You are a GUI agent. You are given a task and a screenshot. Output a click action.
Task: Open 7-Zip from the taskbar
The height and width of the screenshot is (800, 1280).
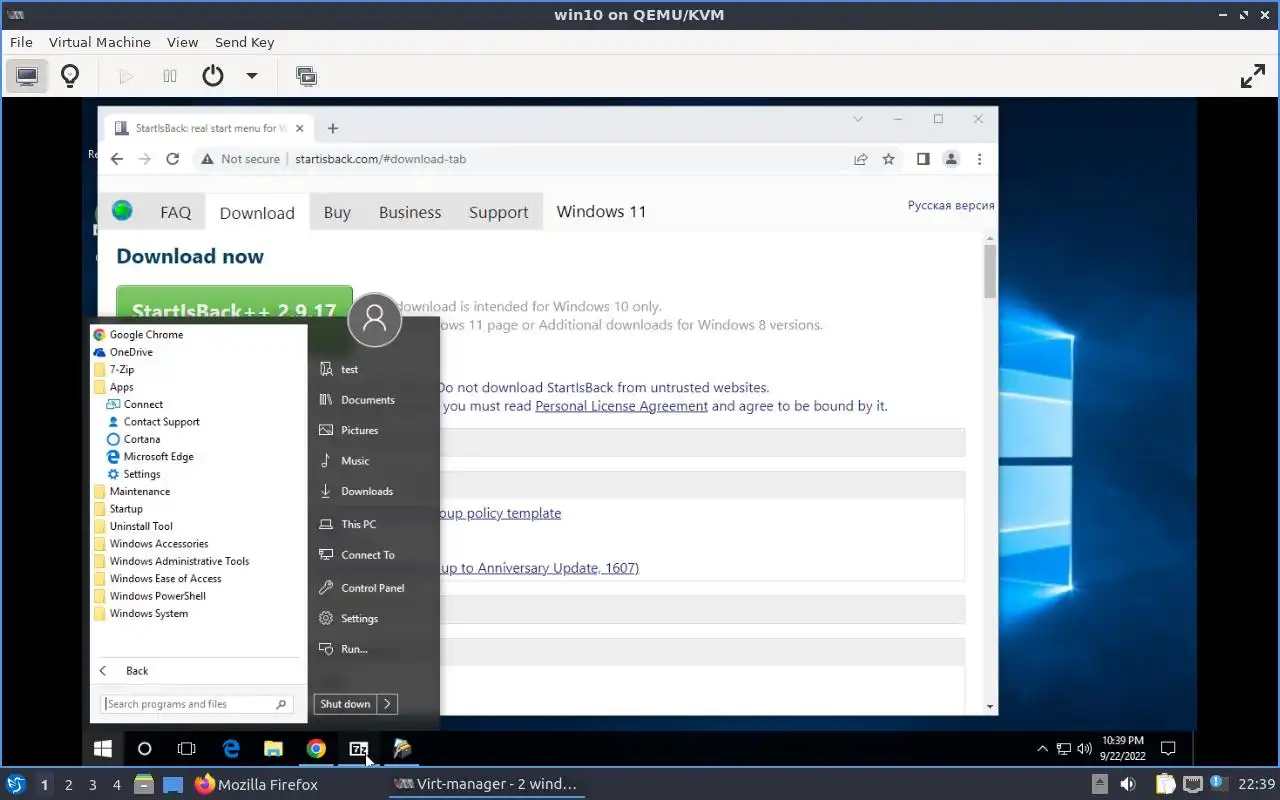pyautogui.click(x=359, y=748)
